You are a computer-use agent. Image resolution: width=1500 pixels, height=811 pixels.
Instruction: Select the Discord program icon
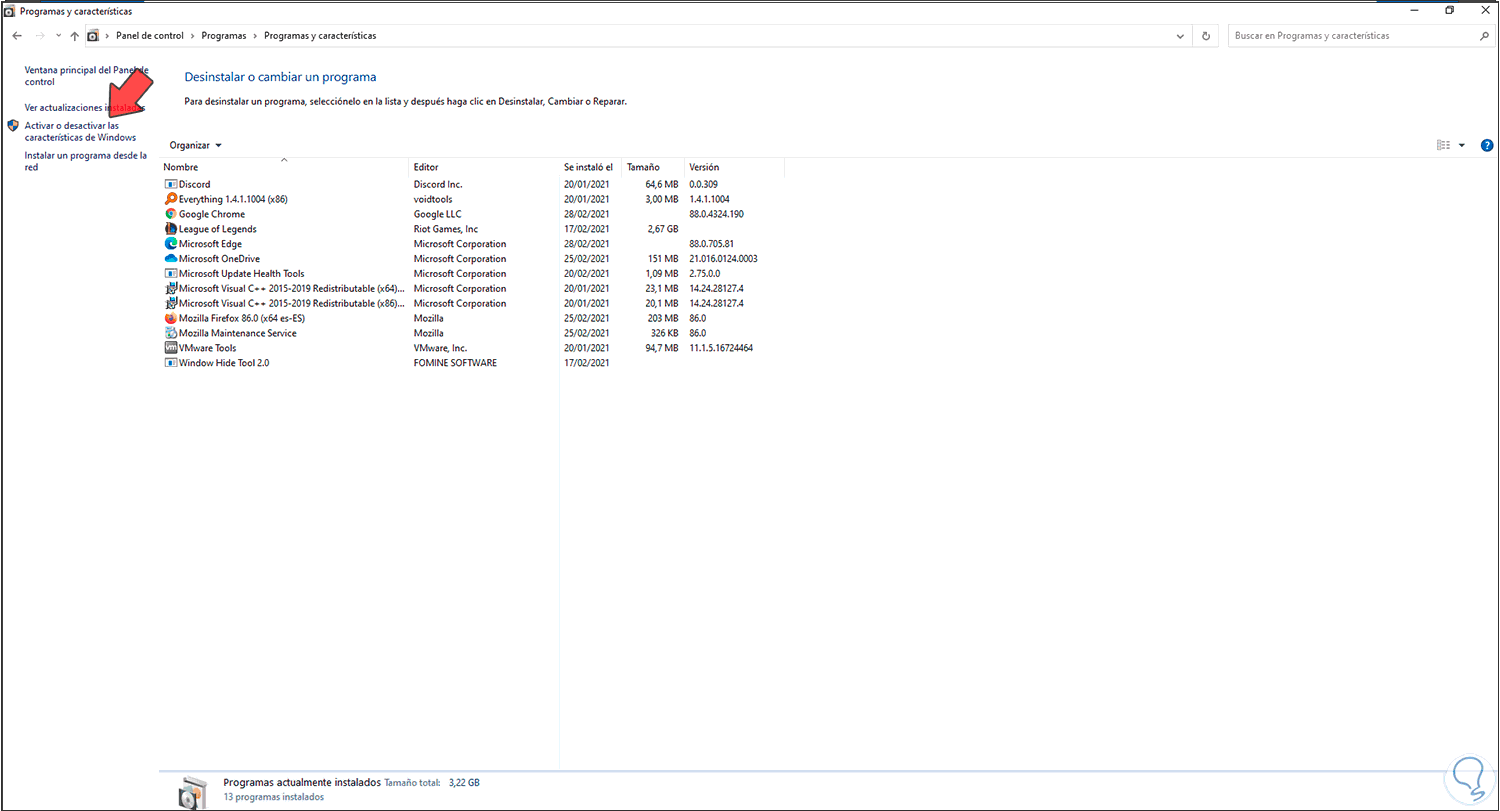[x=170, y=184]
